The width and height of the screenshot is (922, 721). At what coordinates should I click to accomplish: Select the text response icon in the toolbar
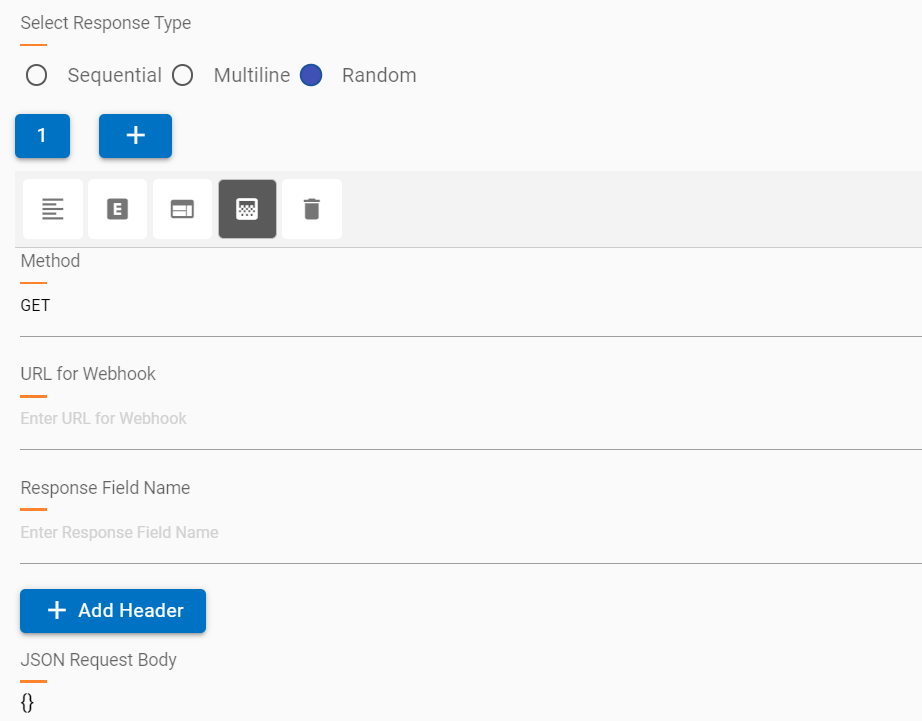52,209
